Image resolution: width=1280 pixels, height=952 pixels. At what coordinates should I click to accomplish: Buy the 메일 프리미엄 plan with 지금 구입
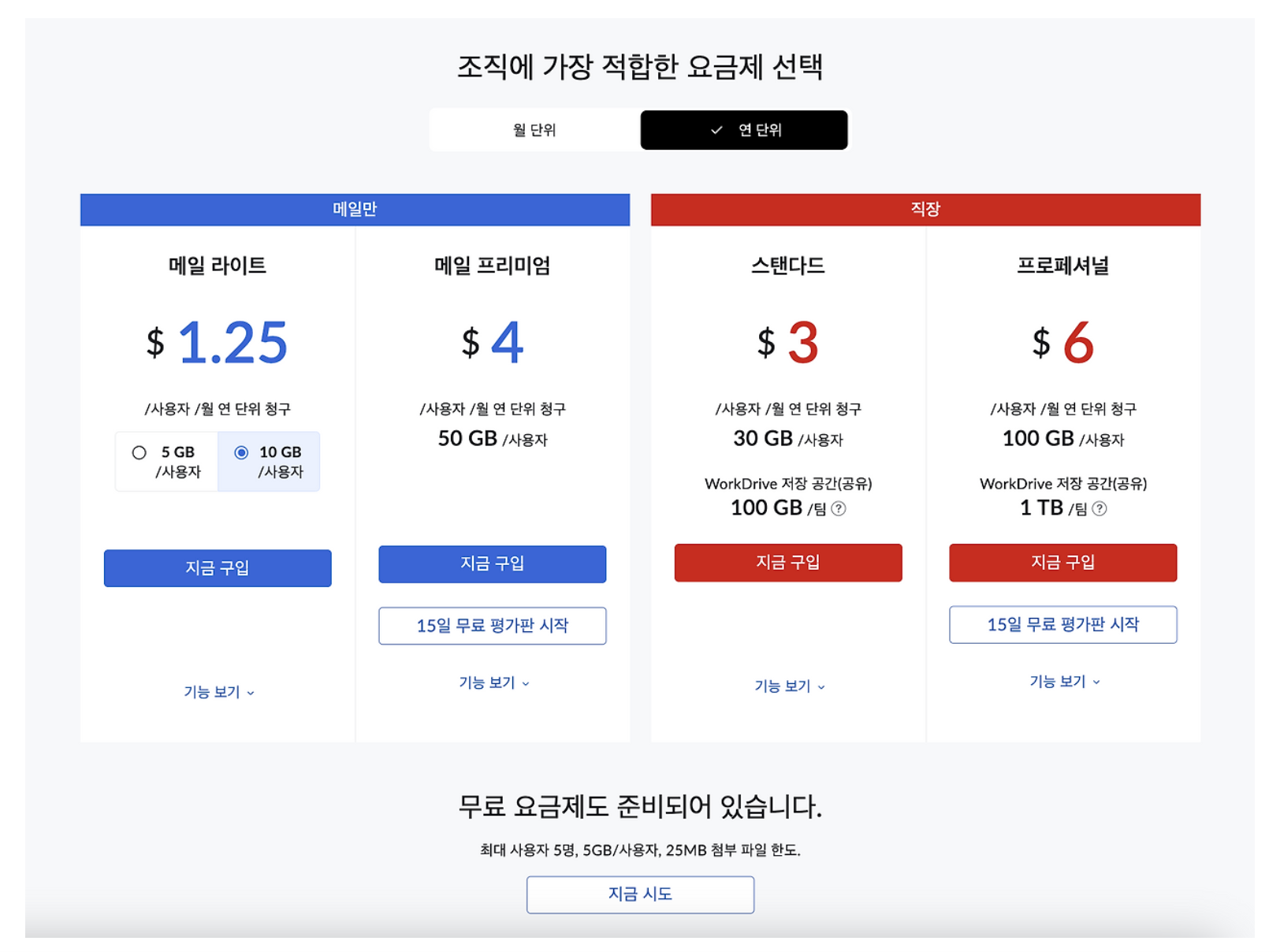tap(493, 564)
